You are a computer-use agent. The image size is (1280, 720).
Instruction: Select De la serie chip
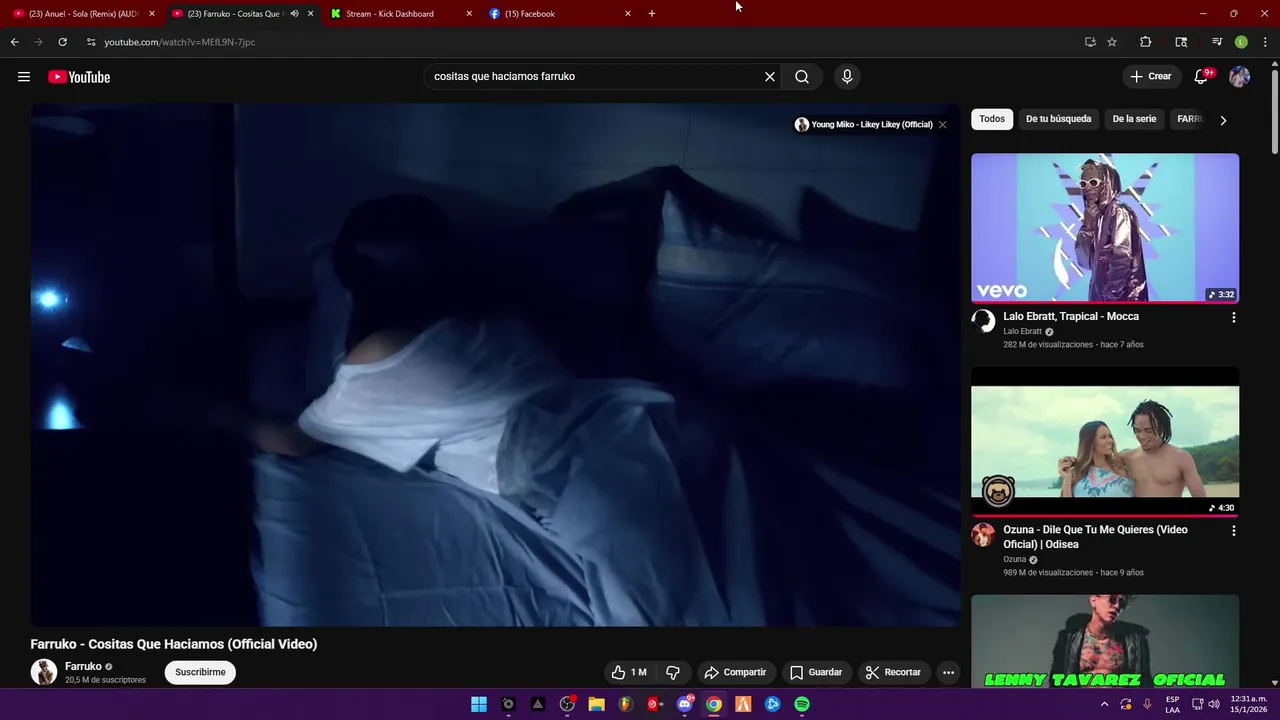[1134, 119]
